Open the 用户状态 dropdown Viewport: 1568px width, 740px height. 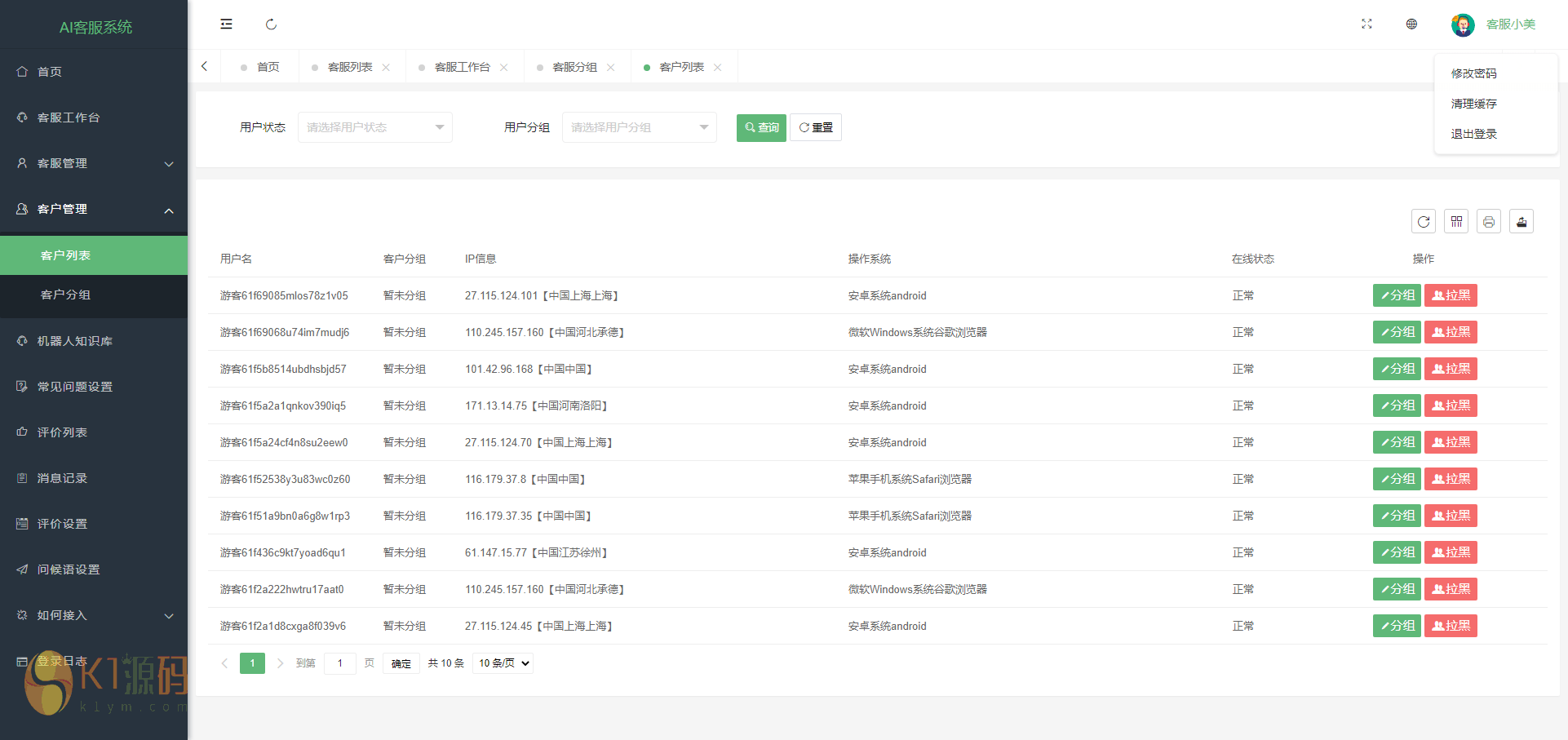point(374,127)
